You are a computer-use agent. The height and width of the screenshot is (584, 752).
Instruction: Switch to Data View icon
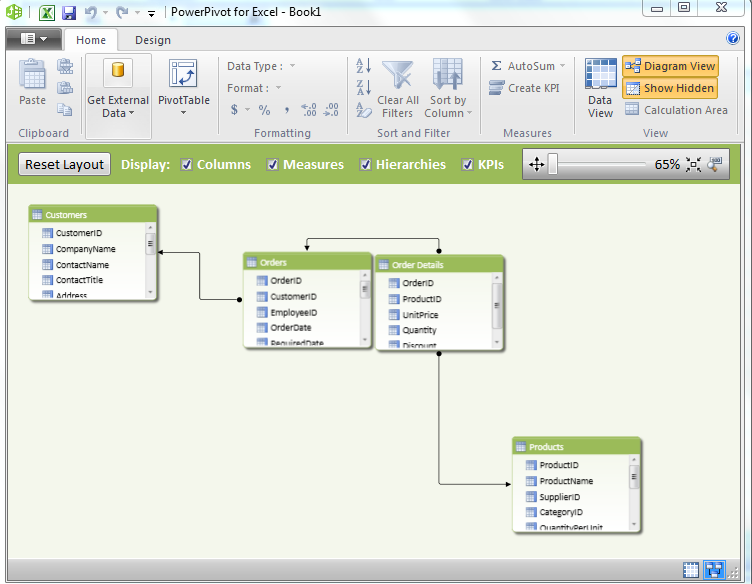pyautogui.click(x=600, y=74)
